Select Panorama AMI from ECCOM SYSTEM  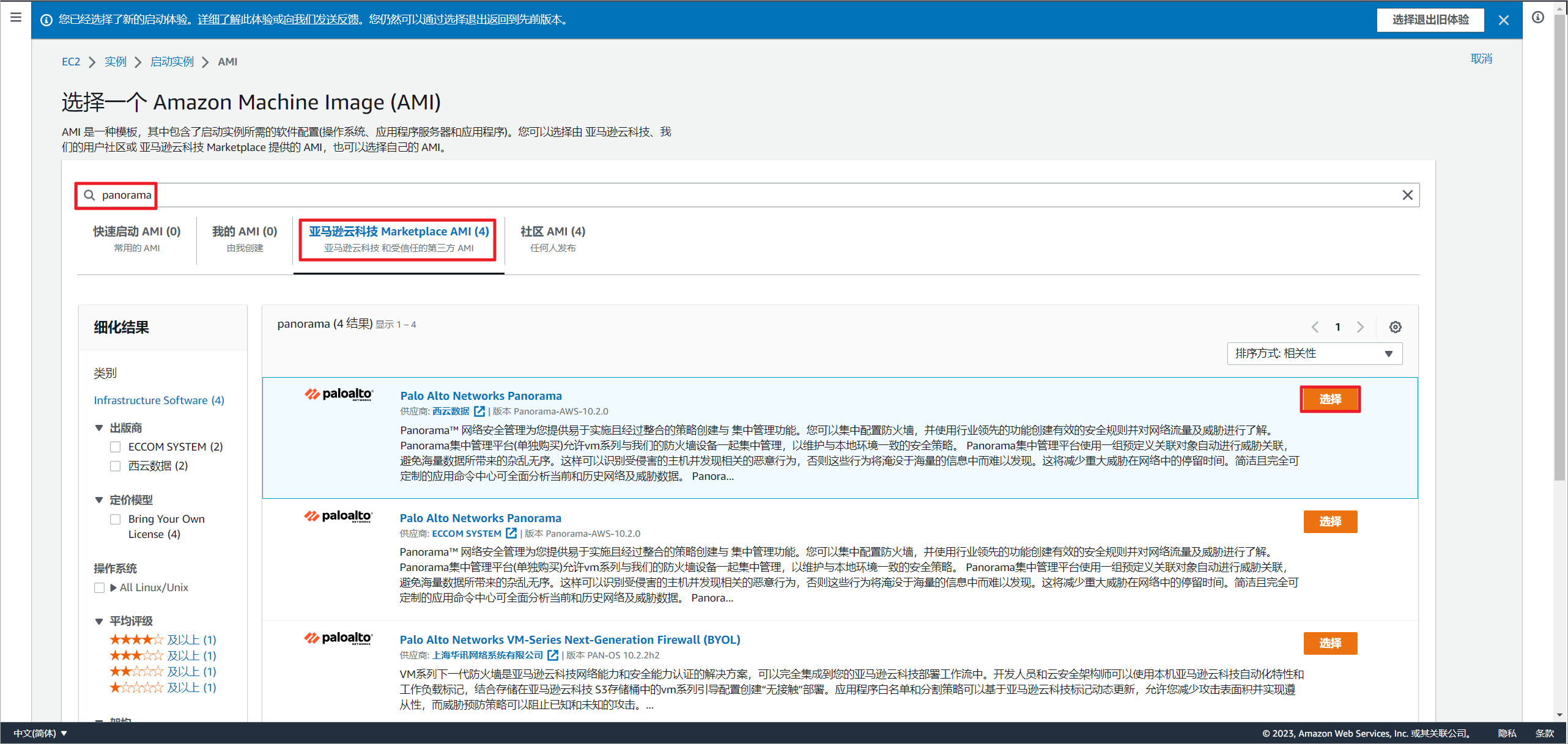pyautogui.click(x=1330, y=521)
